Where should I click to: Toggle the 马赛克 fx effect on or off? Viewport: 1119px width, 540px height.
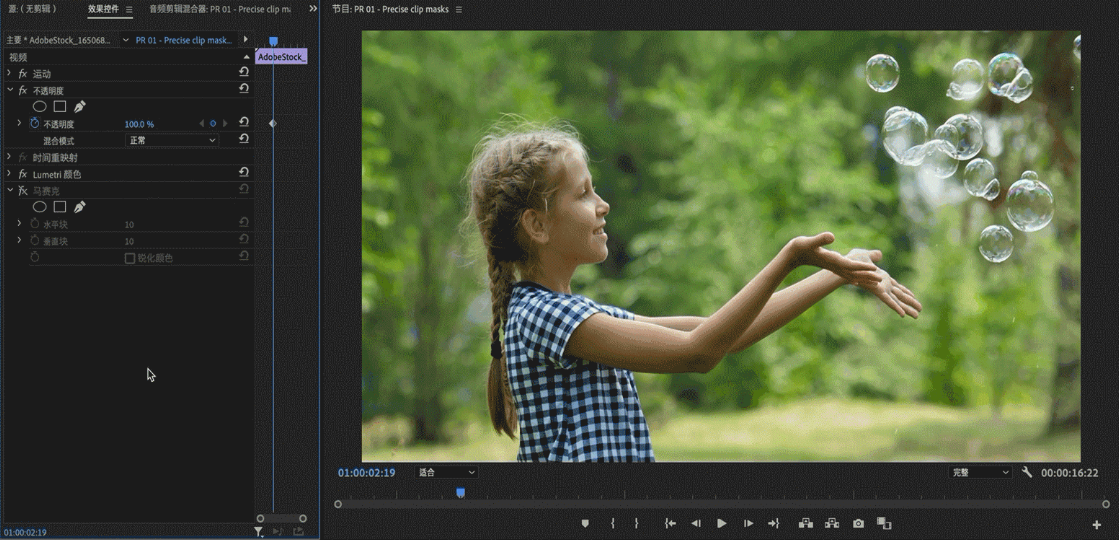click(23, 190)
